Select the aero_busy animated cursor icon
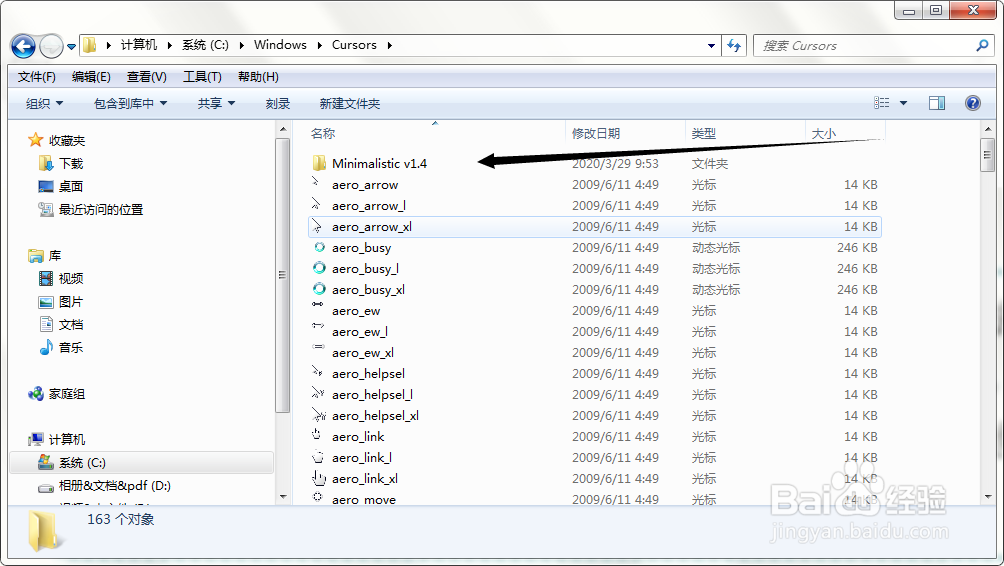1004x566 pixels. (319, 247)
